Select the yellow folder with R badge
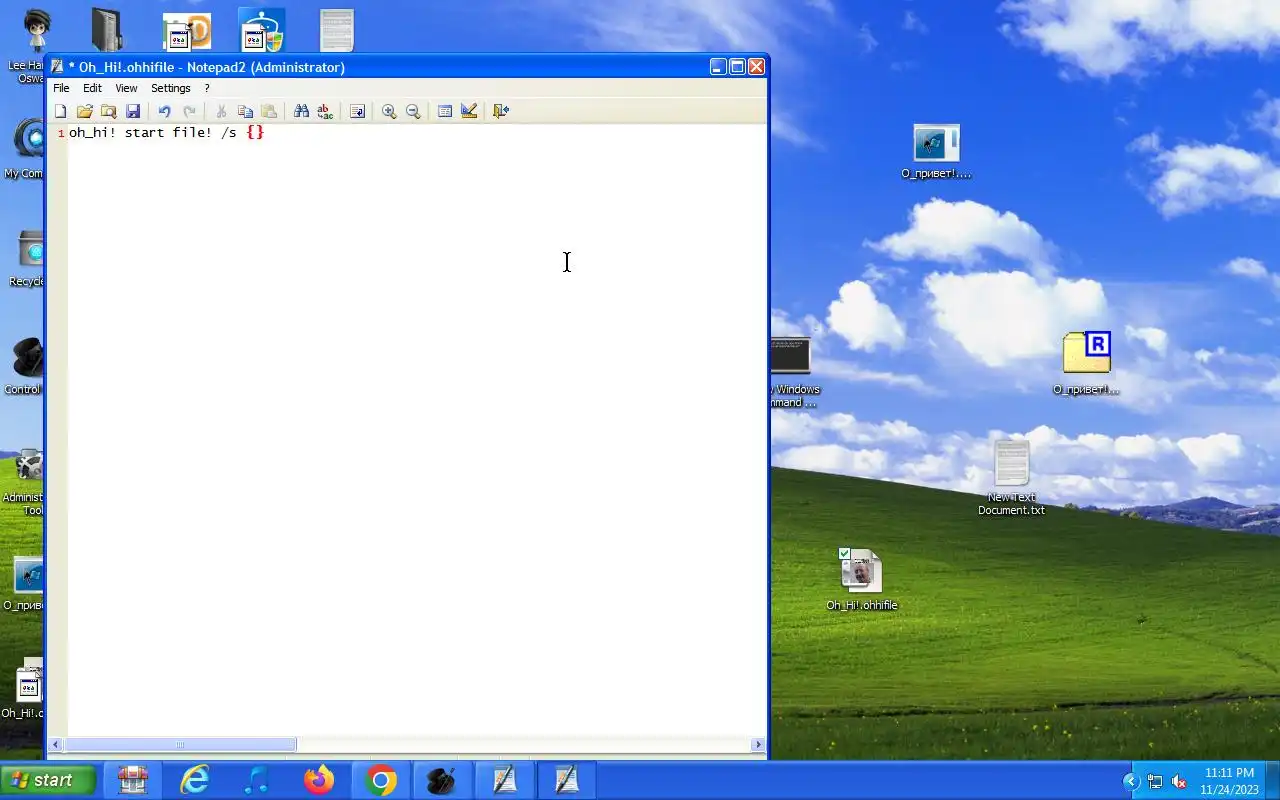 [x=1086, y=363]
